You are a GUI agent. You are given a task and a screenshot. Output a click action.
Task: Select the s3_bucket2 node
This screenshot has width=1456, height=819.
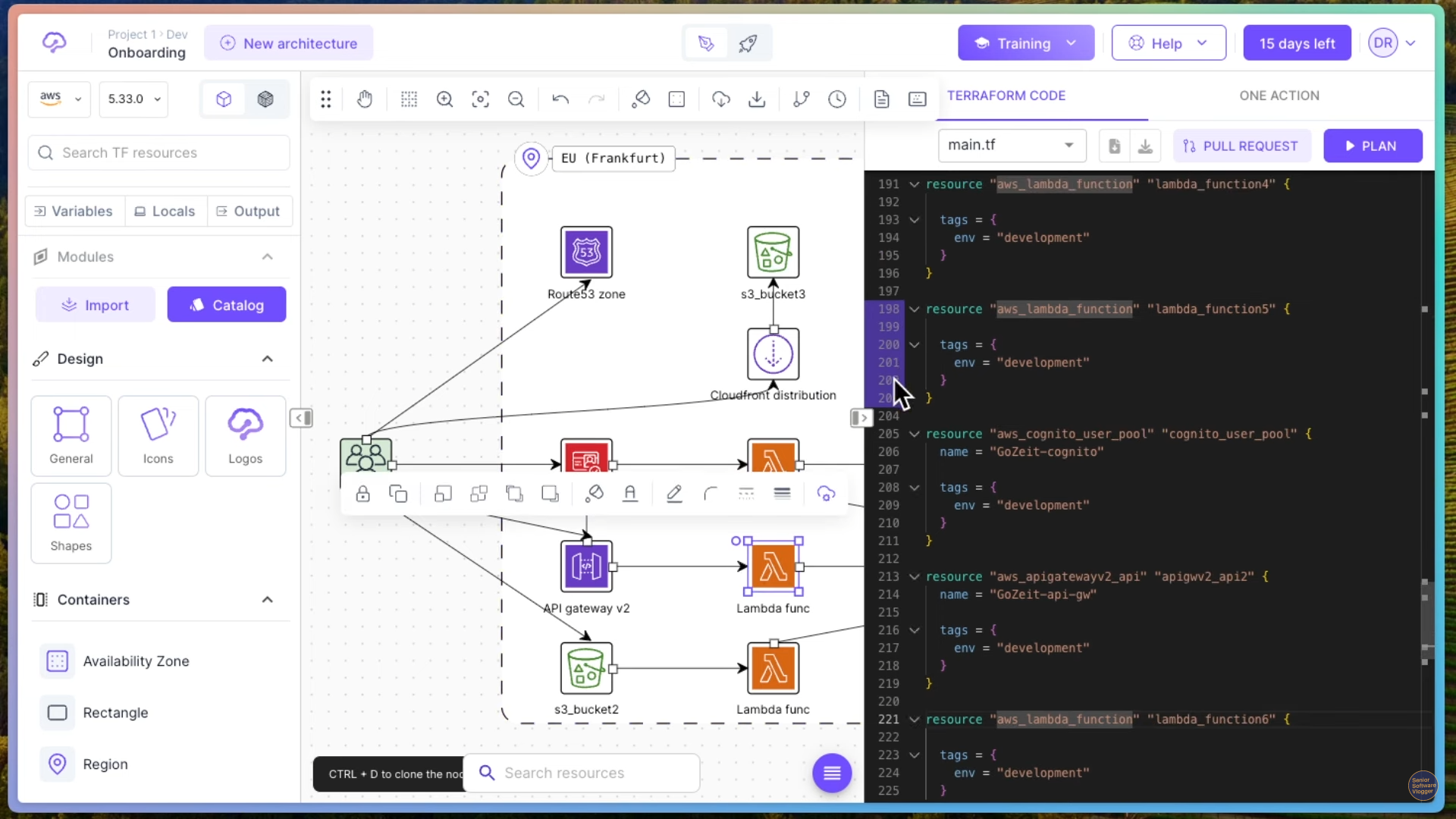pos(586,668)
